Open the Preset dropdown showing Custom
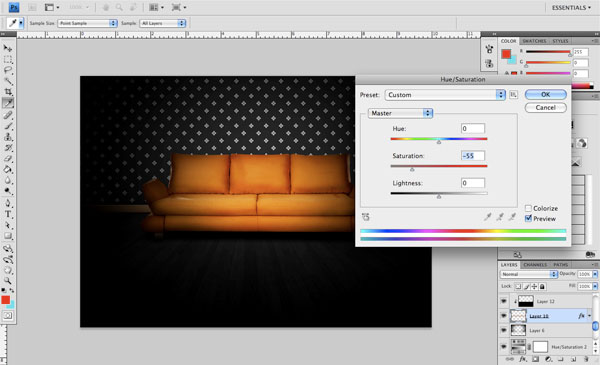 click(x=445, y=95)
